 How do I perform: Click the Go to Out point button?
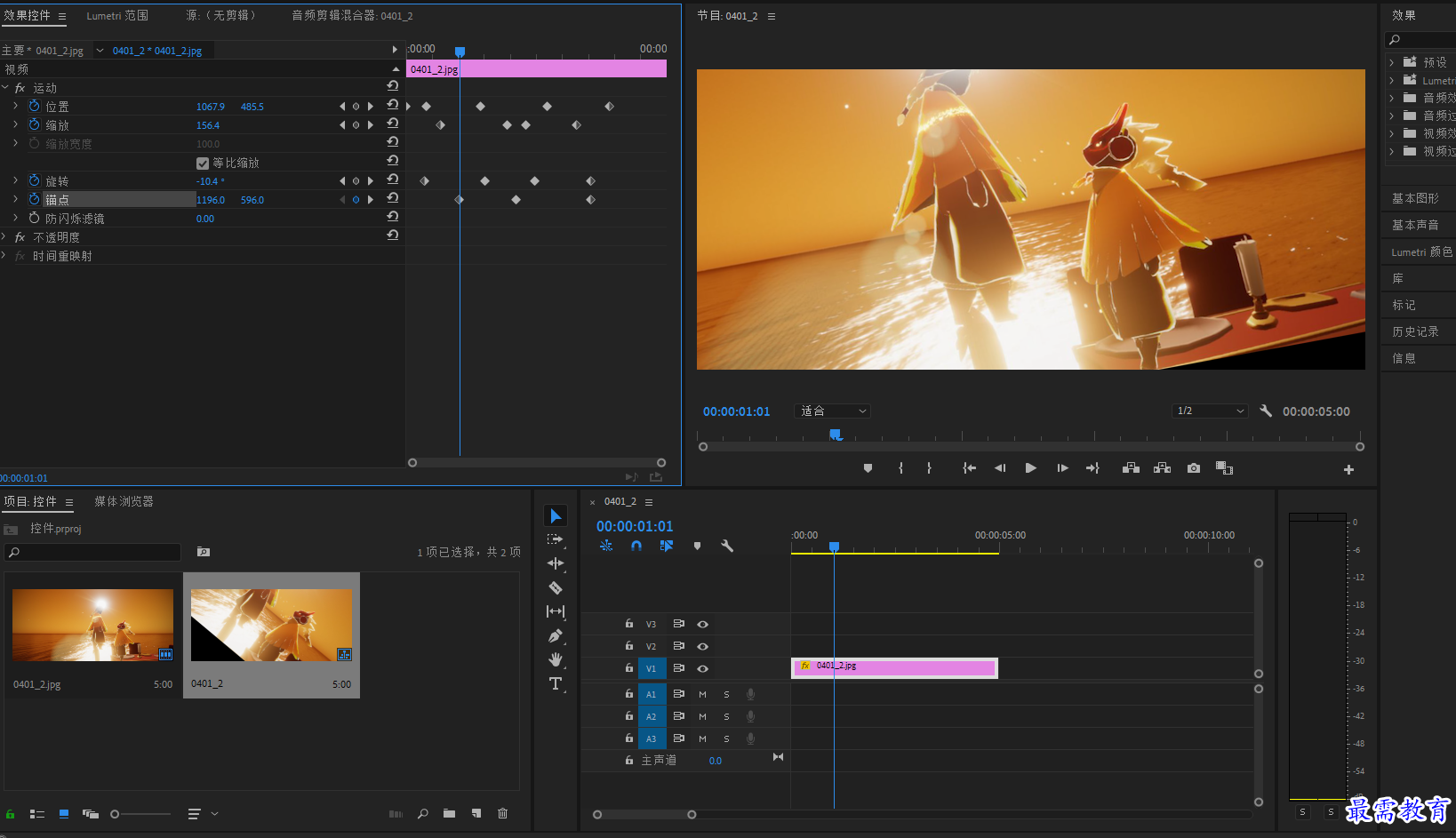(1092, 468)
